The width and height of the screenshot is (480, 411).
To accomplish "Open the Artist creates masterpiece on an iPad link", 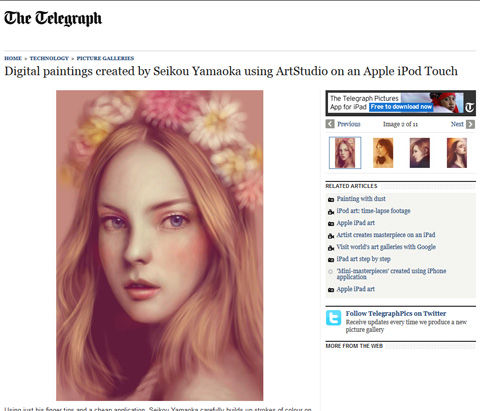I will pyautogui.click(x=386, y=235).
